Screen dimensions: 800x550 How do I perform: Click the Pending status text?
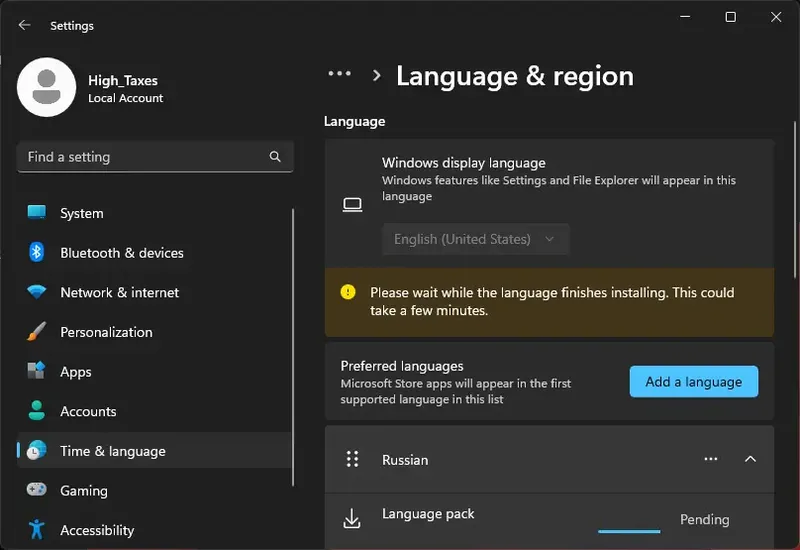tap(705, 519)
